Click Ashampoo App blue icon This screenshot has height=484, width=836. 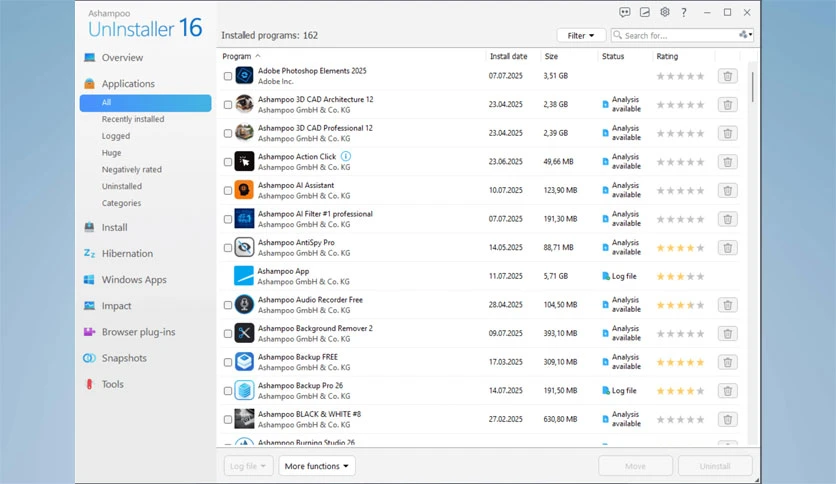coord(244,276)
